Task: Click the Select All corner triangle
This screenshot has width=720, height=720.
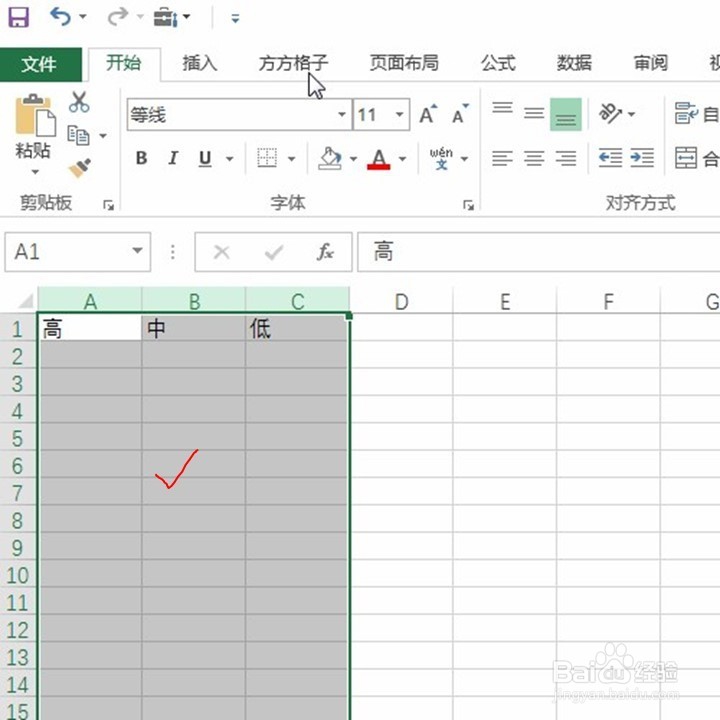Action: 25,301
